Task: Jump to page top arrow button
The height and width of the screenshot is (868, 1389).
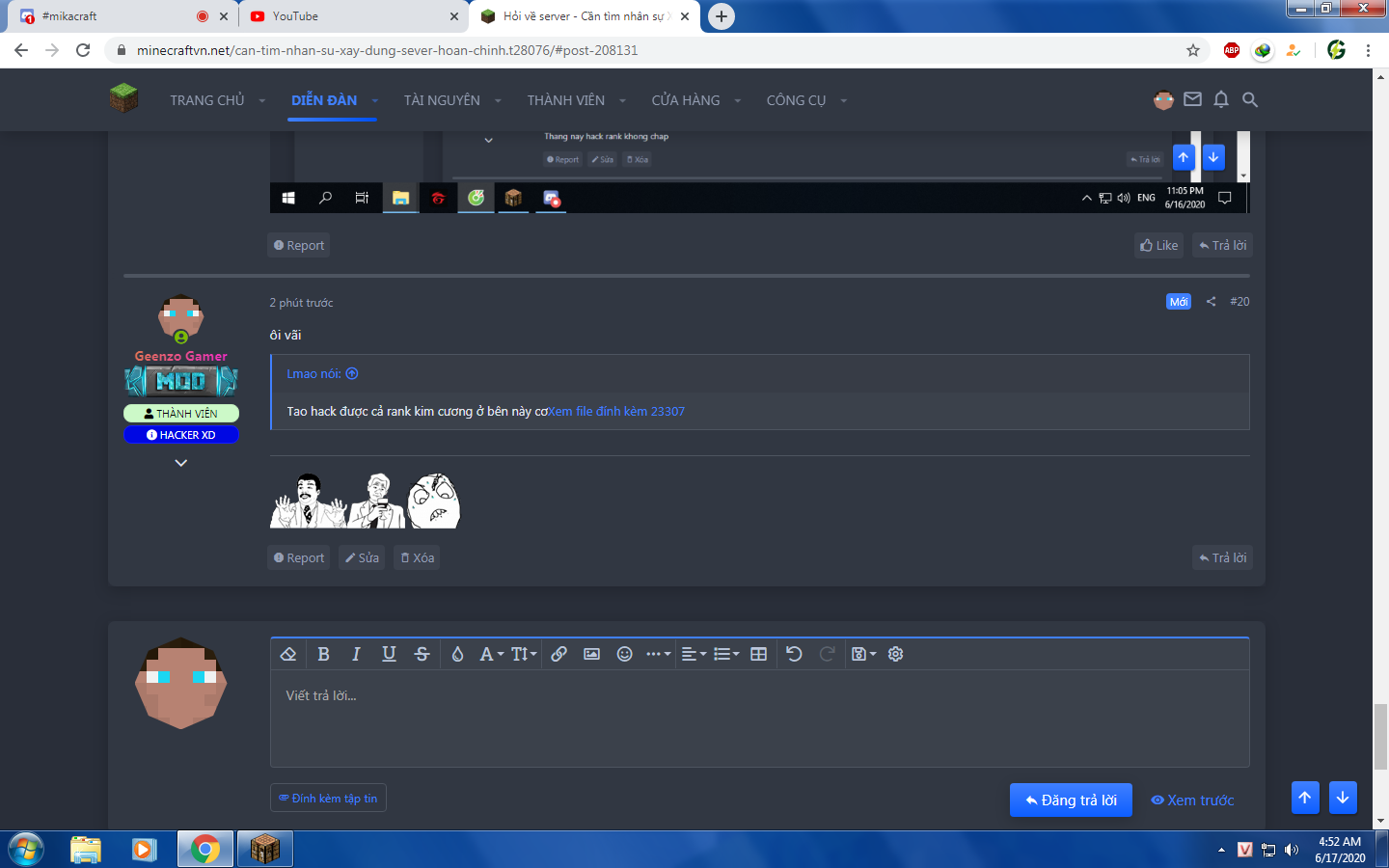Action: [1305, 798]
